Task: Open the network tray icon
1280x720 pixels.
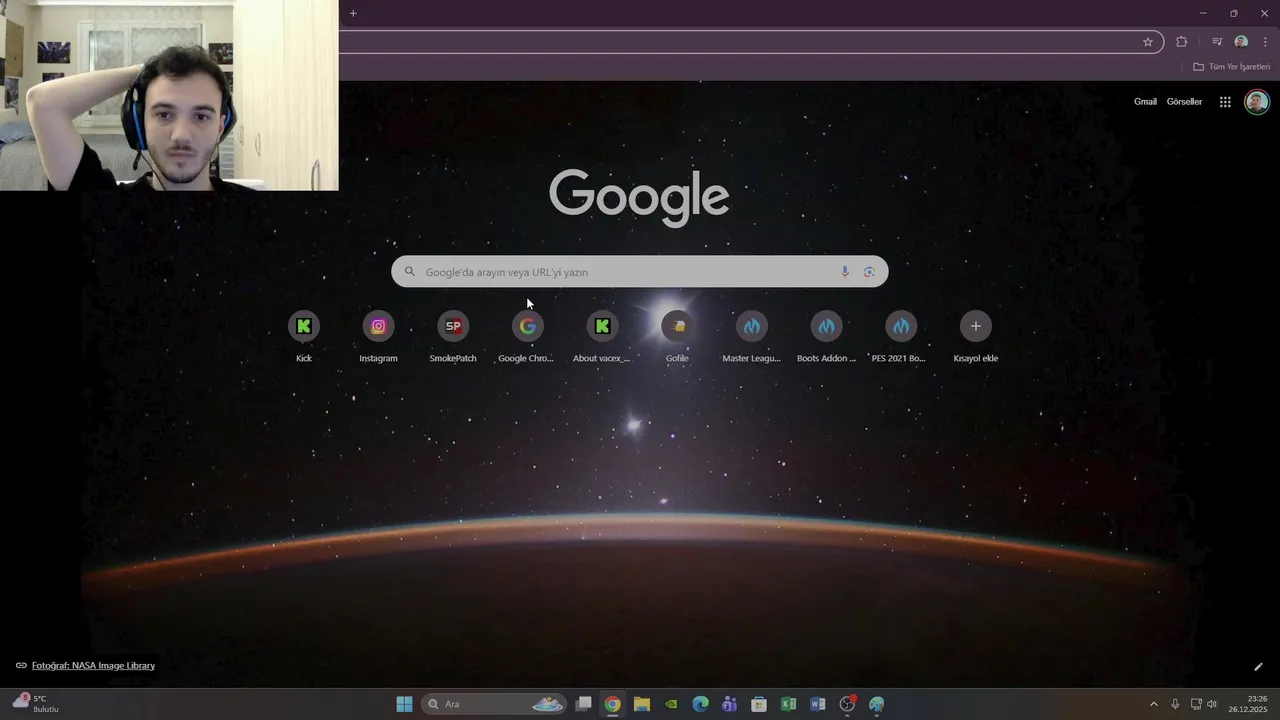Action: 1196,704
